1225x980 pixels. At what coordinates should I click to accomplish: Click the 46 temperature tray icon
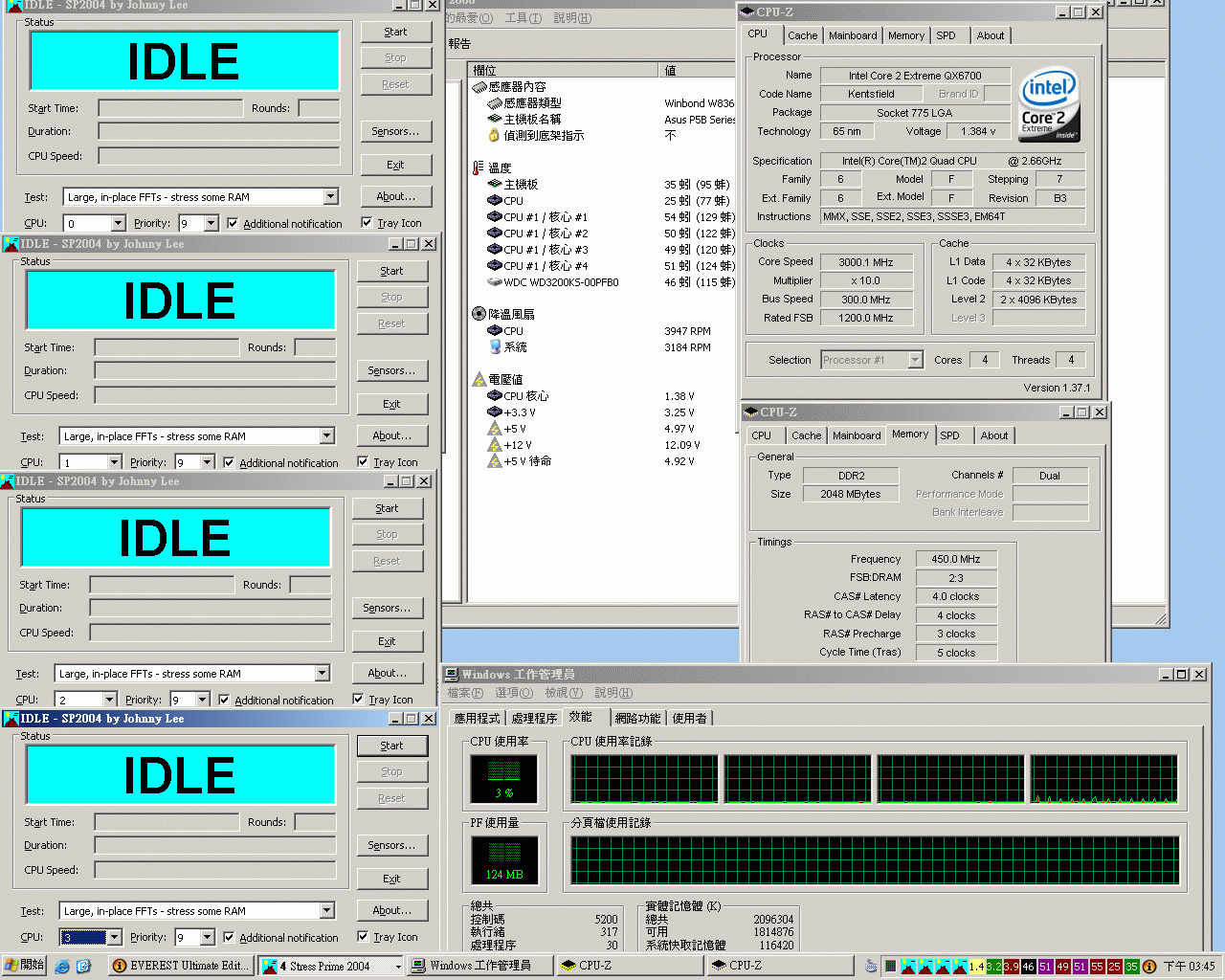coord(1028,967)
